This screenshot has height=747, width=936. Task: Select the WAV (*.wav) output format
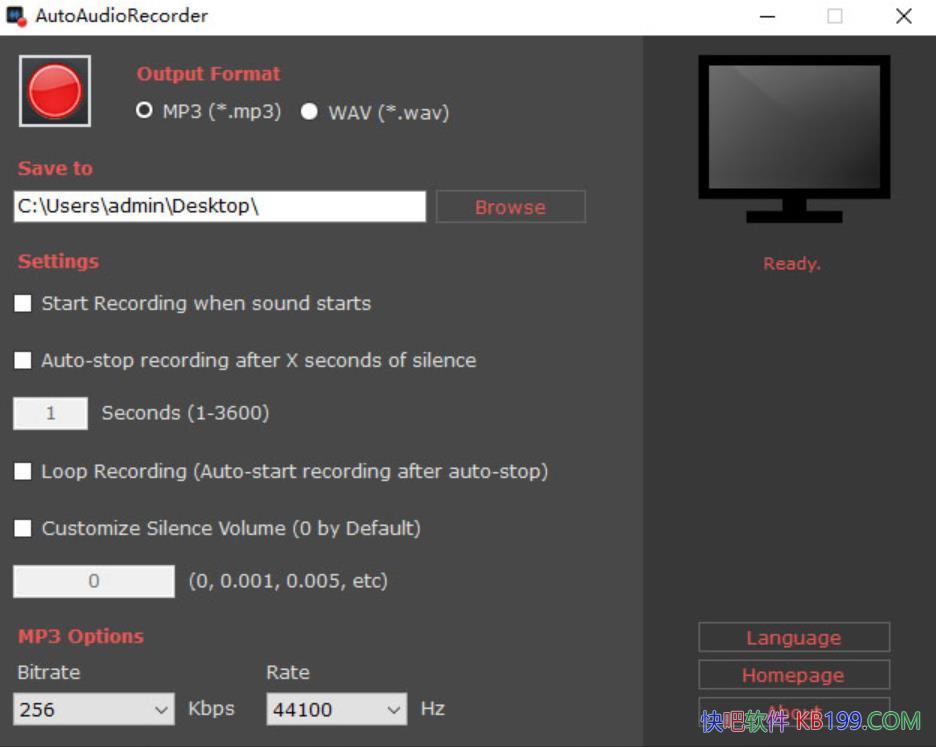pyautogui.click(x=309, y=112)
